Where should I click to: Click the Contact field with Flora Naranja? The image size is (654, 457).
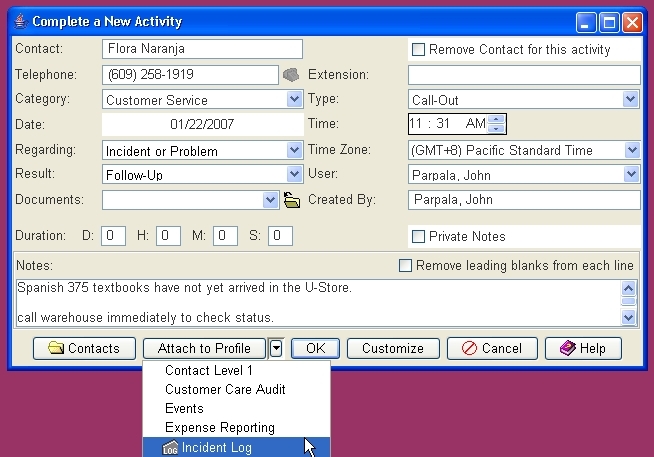click(202, 49)
